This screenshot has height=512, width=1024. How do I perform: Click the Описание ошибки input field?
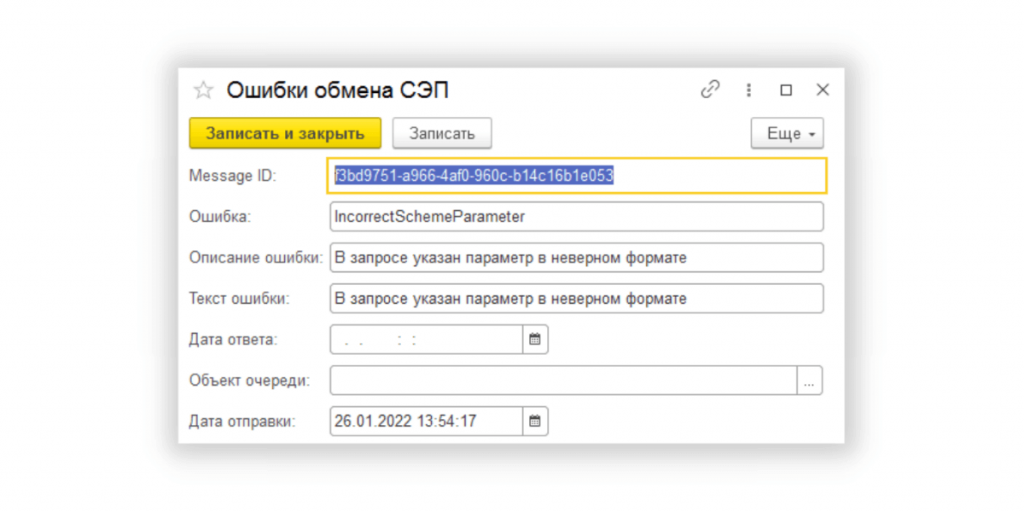pos(577,258)
